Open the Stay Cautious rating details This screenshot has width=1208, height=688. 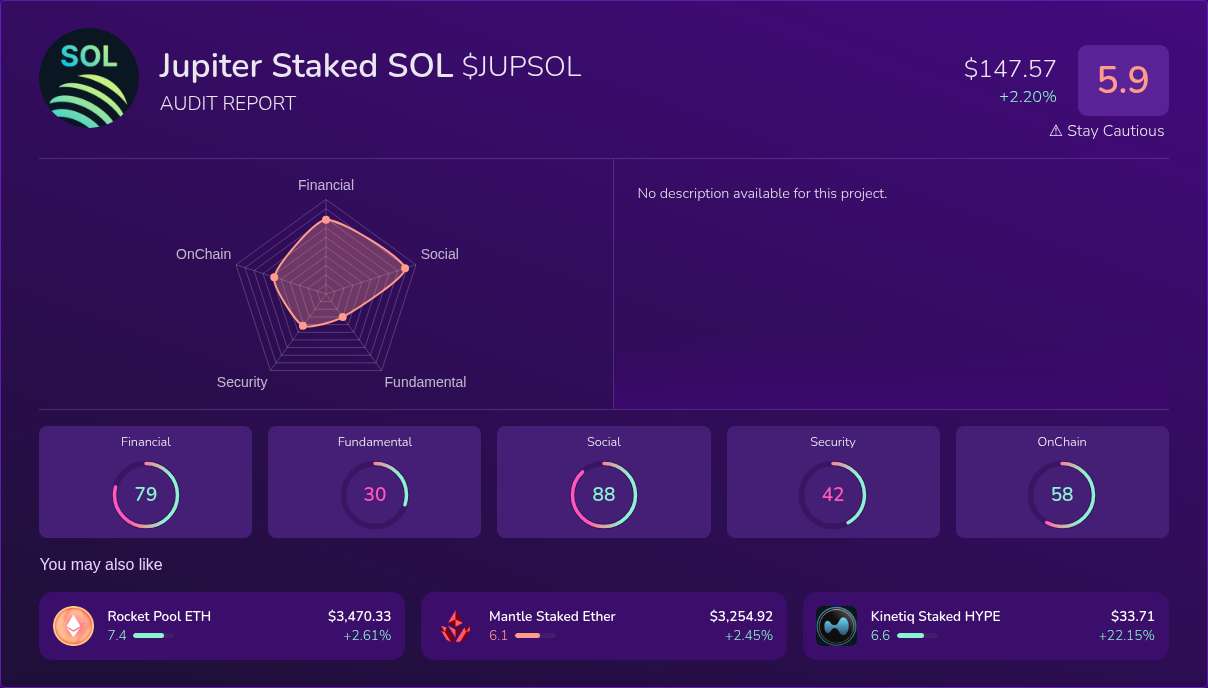1107,130
